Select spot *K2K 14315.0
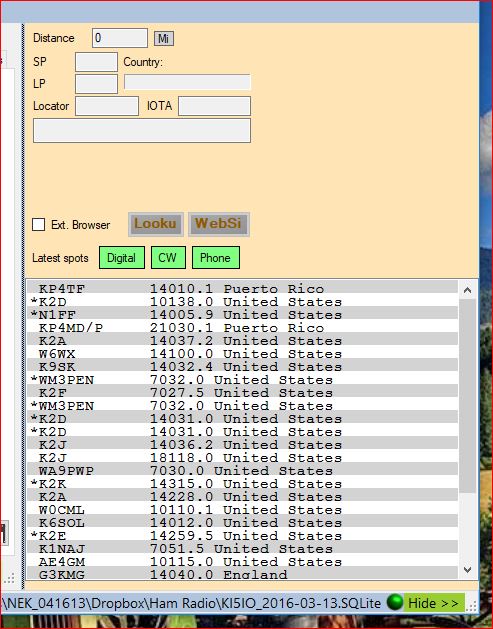Screen dimensions: 493x629 pos(242,484)
